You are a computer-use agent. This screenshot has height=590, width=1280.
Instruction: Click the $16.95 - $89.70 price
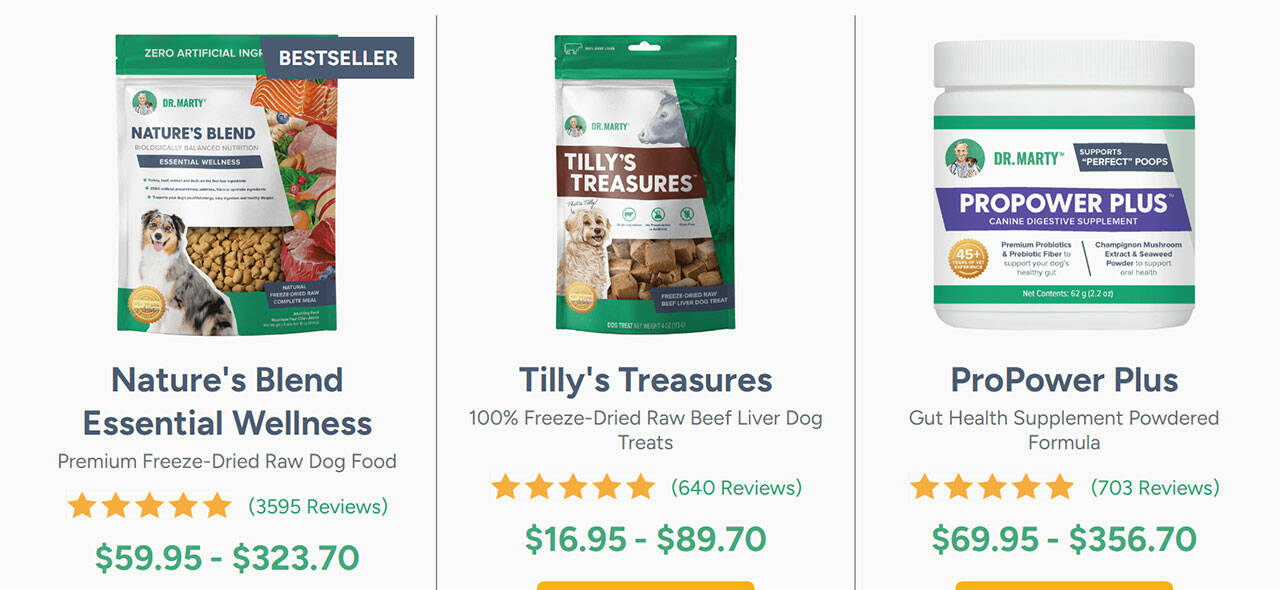click(x=645, y=539)
